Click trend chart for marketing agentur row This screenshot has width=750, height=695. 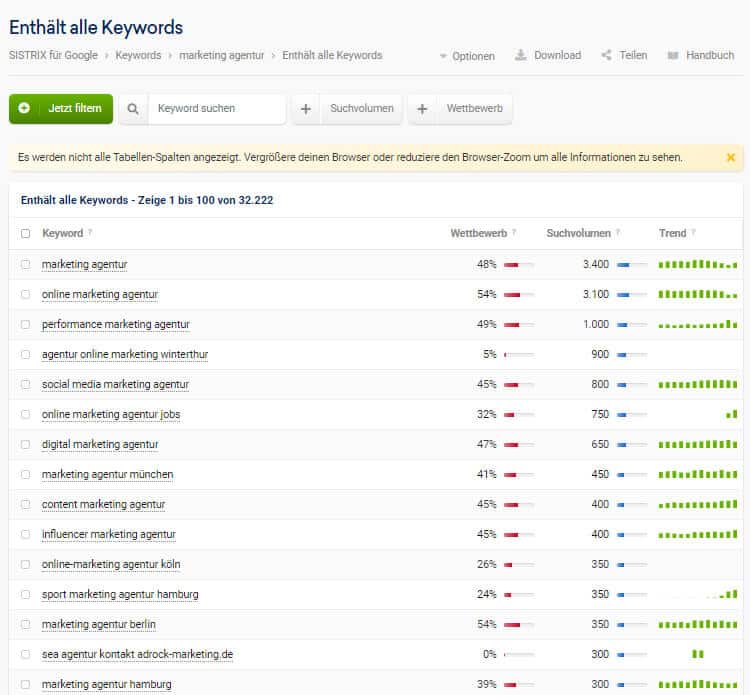tap(698, 264)
